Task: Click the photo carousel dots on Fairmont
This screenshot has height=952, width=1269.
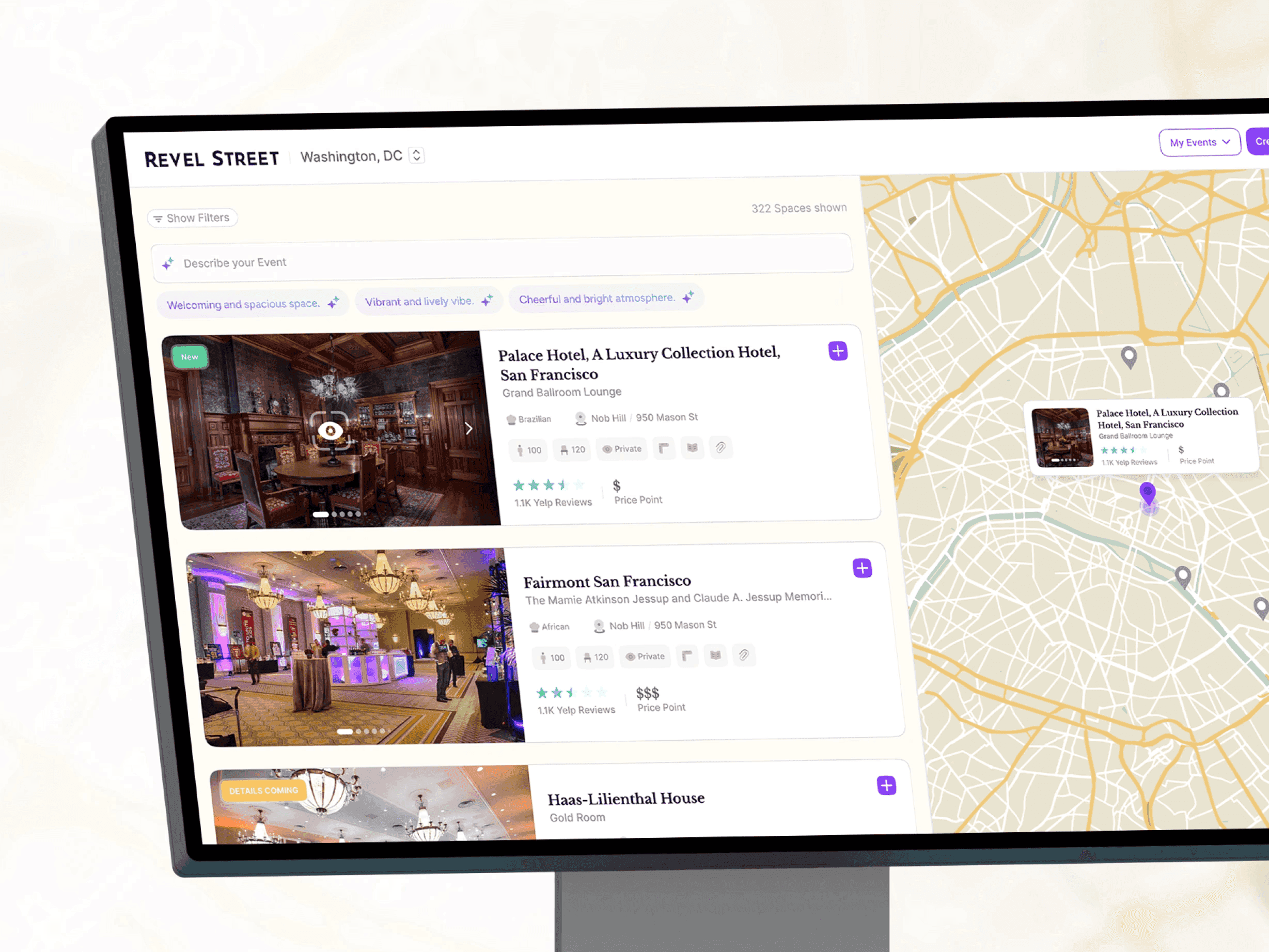Action: 364,731
